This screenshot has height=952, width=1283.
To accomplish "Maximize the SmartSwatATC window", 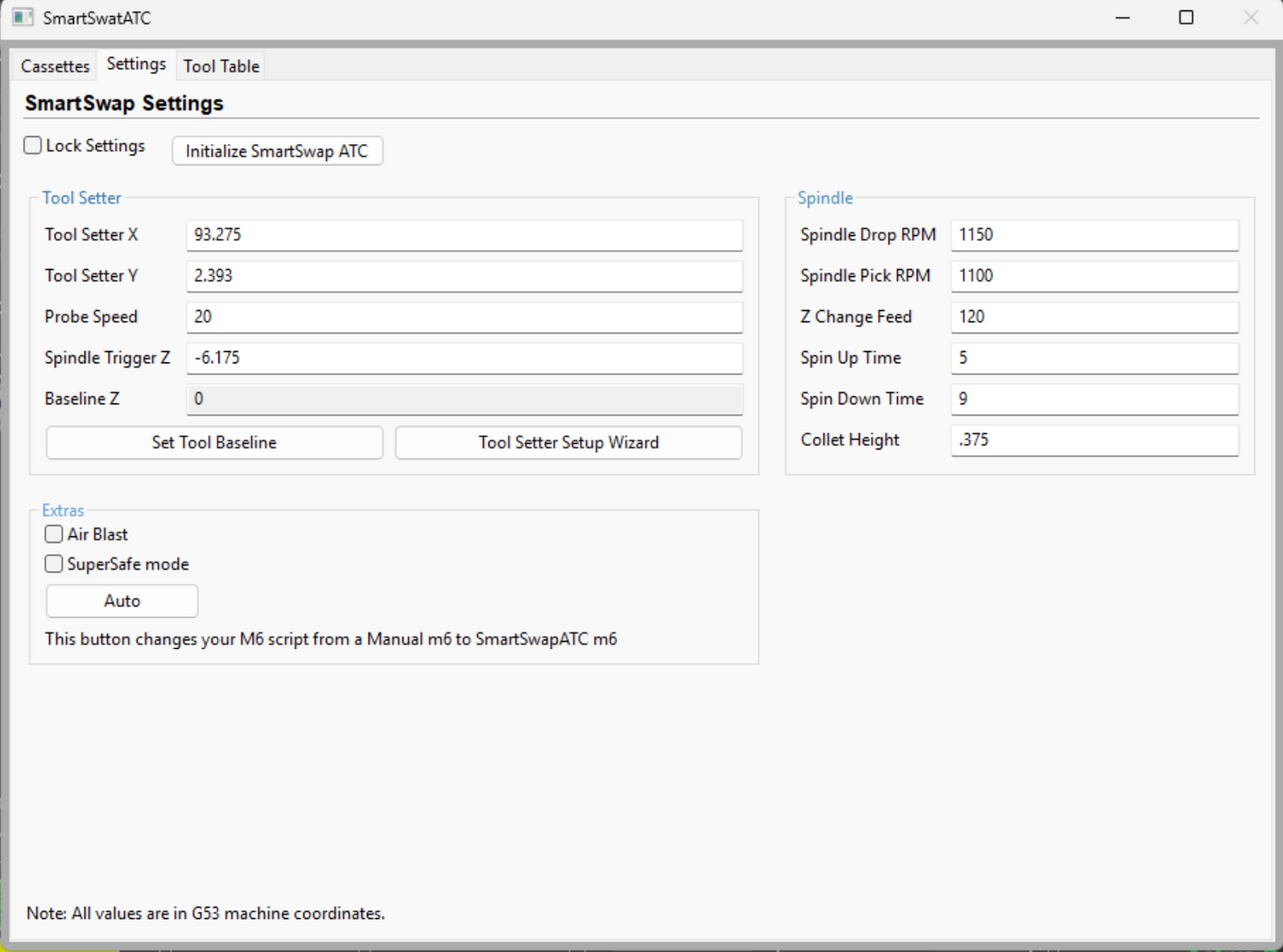I will 1186,18.
